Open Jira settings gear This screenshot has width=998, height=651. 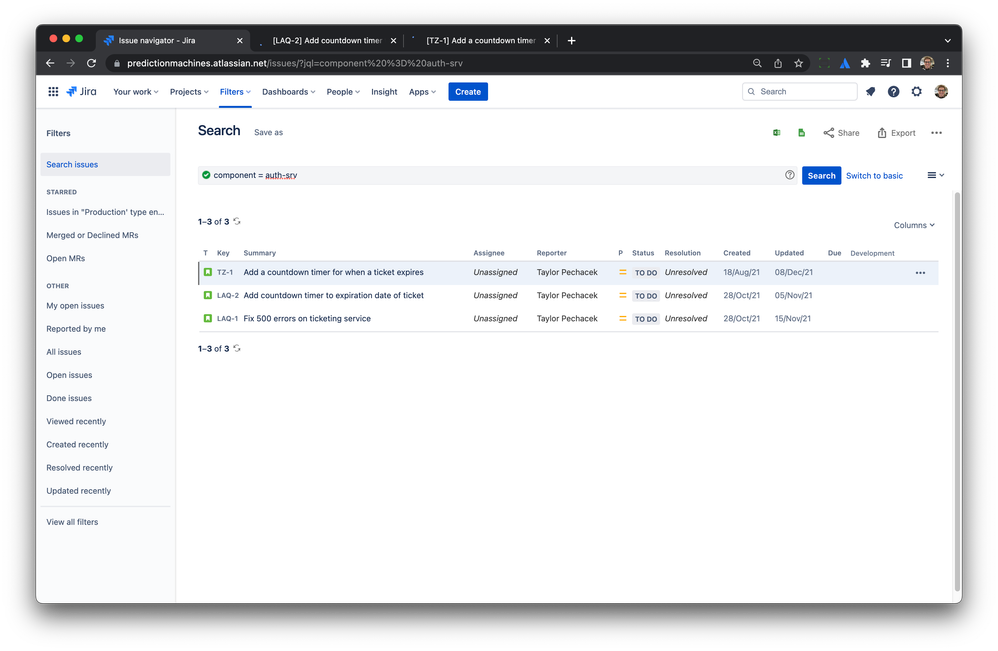[x=917, y=92]
